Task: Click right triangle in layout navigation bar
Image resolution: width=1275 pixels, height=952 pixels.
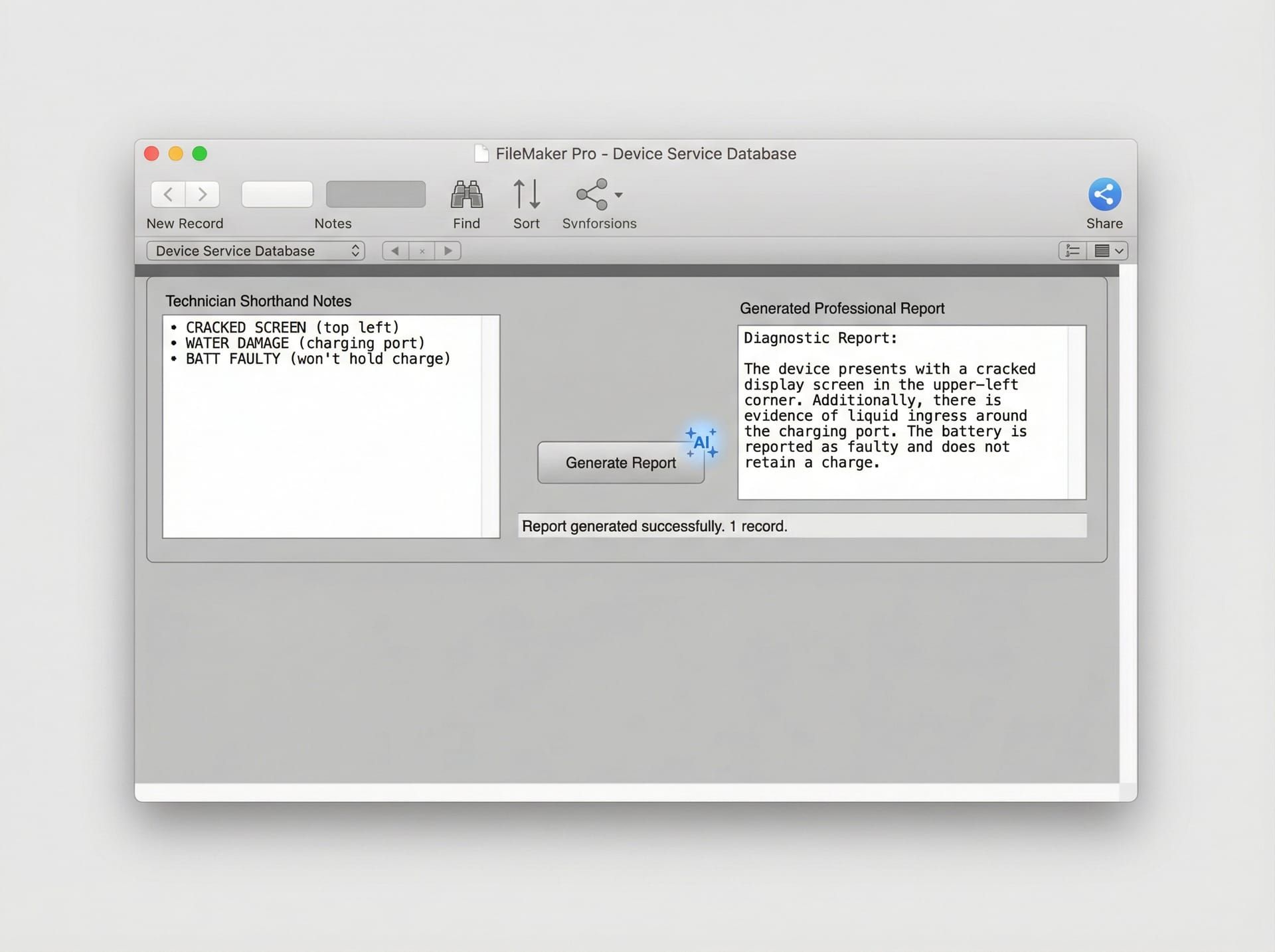Action: 448,251
